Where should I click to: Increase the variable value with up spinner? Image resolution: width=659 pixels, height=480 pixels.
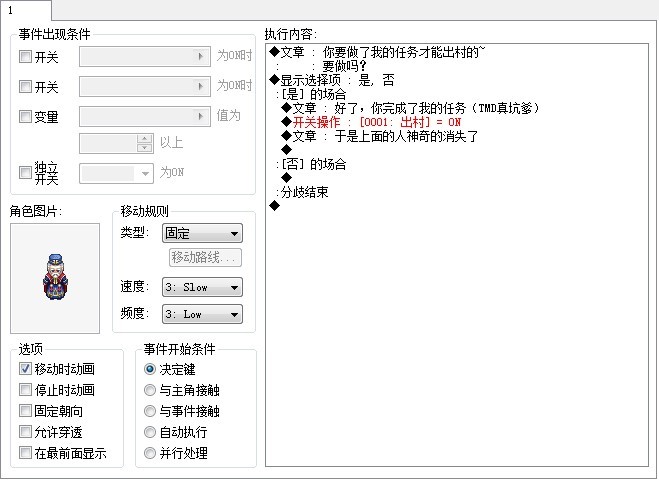coord(145,139)
